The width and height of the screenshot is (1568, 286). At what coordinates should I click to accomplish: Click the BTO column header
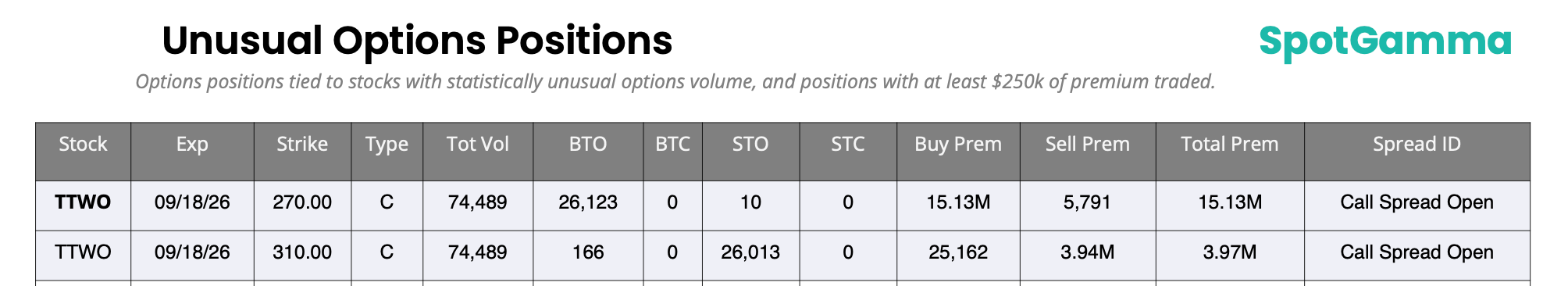point(588,145)
